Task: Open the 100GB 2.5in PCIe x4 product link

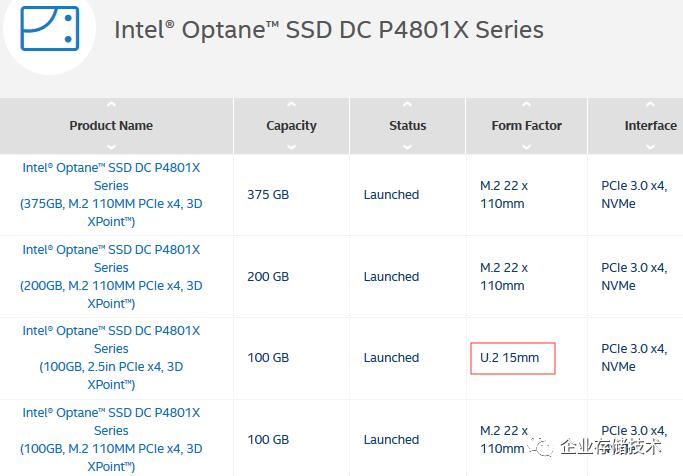Action: (x=111, y=357)
